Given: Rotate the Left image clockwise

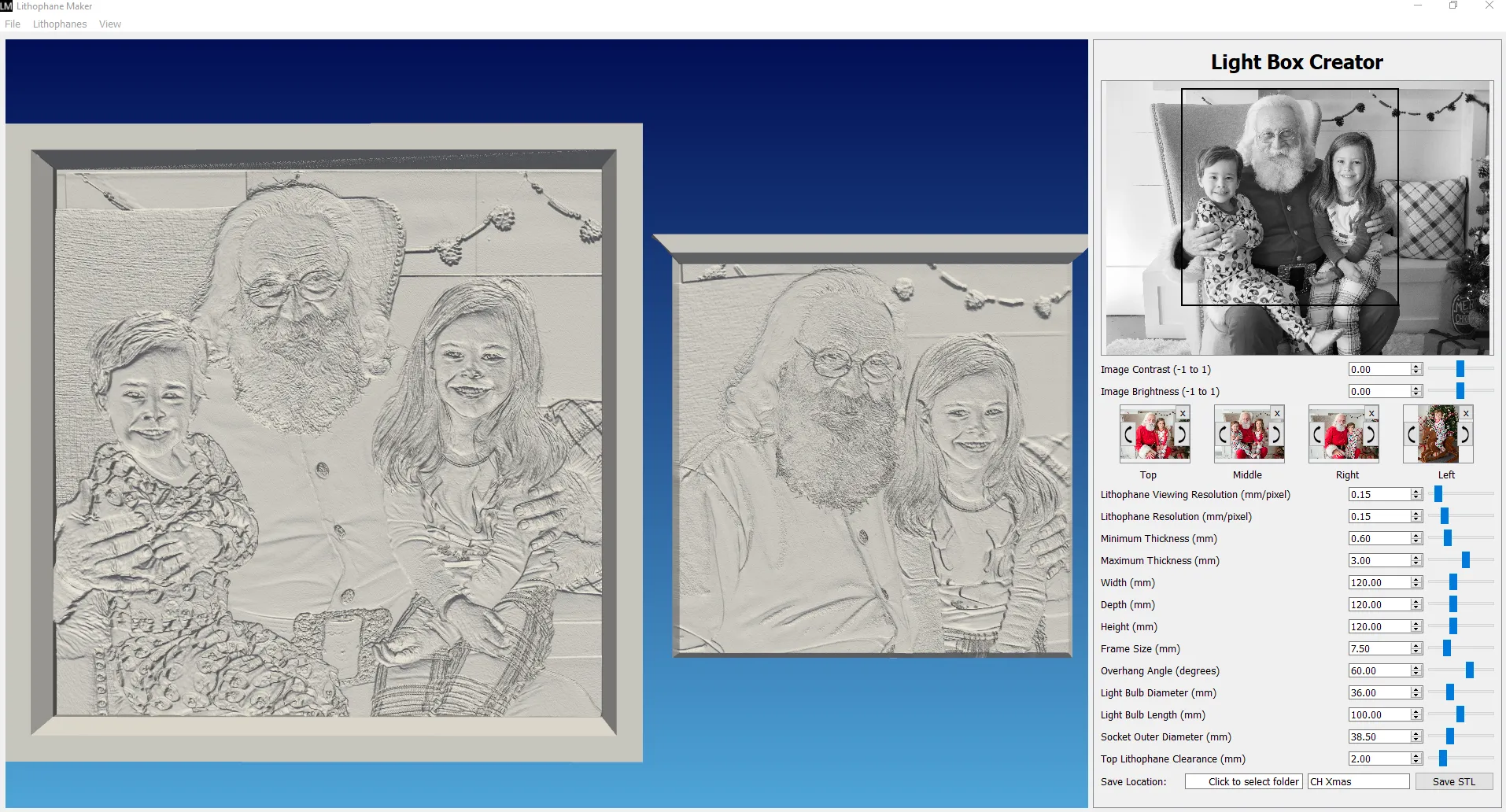Looking at the screenshot, I should [x=1465, y=434].
